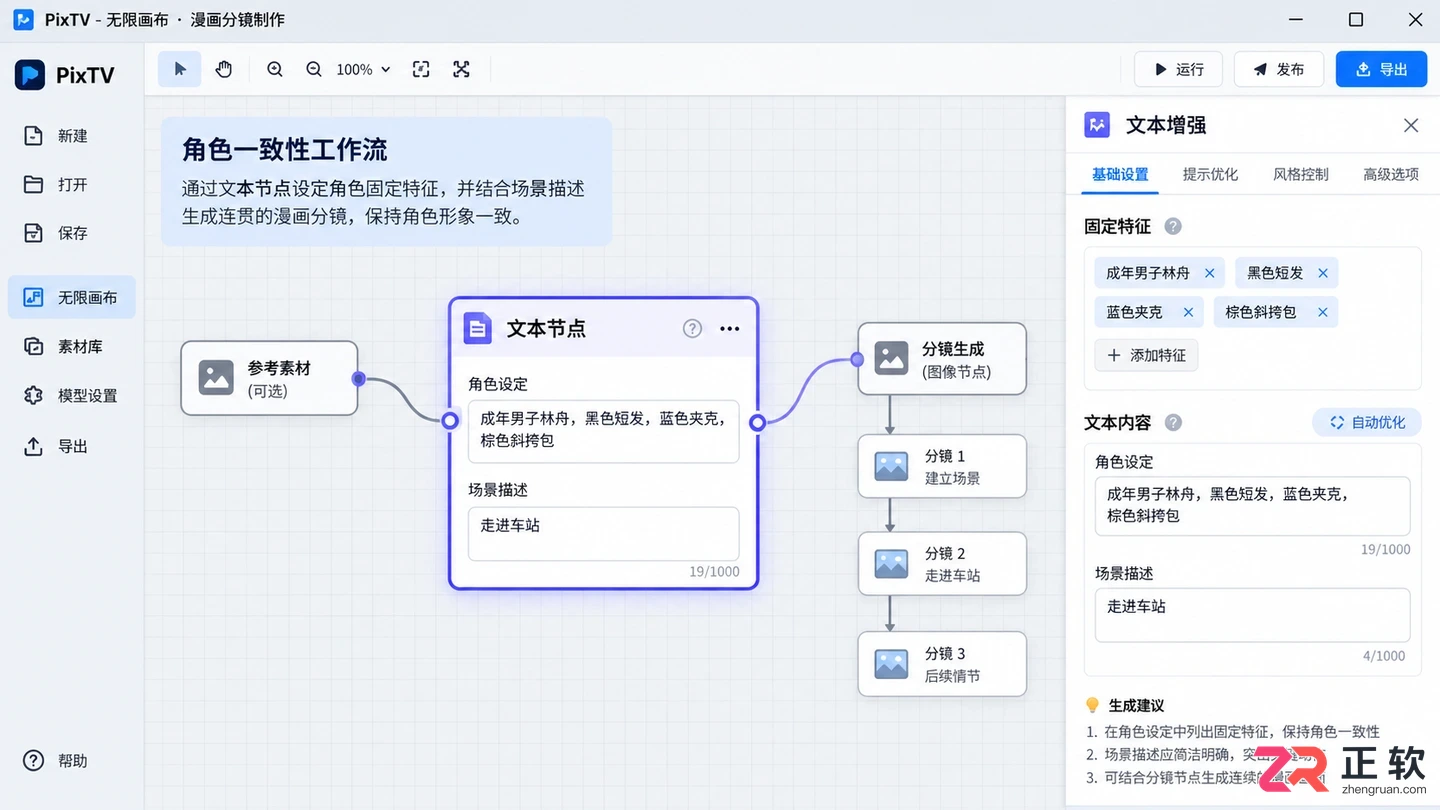The image size is (1440, 810).
Task: Open the 高级选项 tab
Action: [x=1390, y=174]
